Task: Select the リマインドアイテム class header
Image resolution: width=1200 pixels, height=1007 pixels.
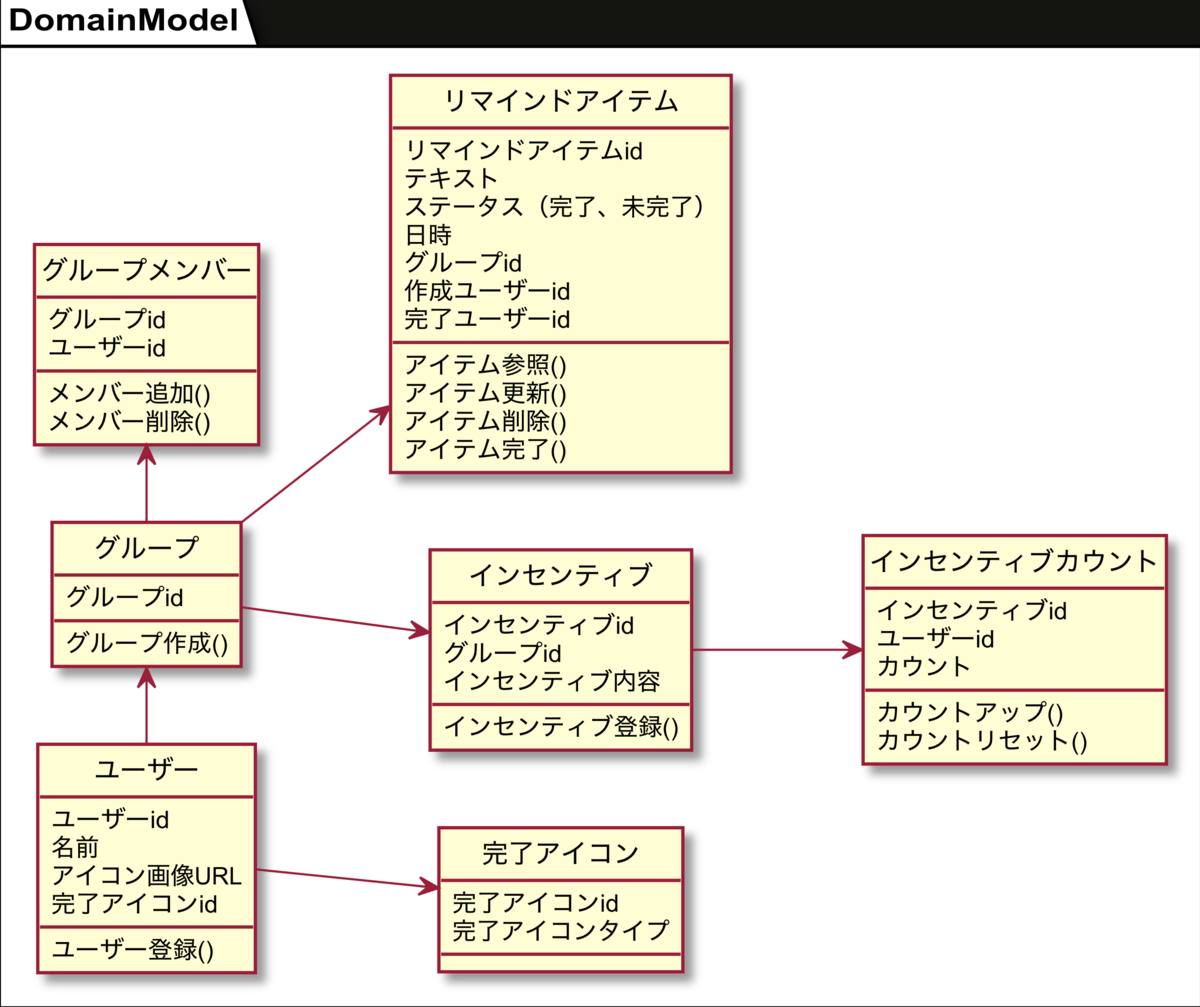Action: pos(561,101)
